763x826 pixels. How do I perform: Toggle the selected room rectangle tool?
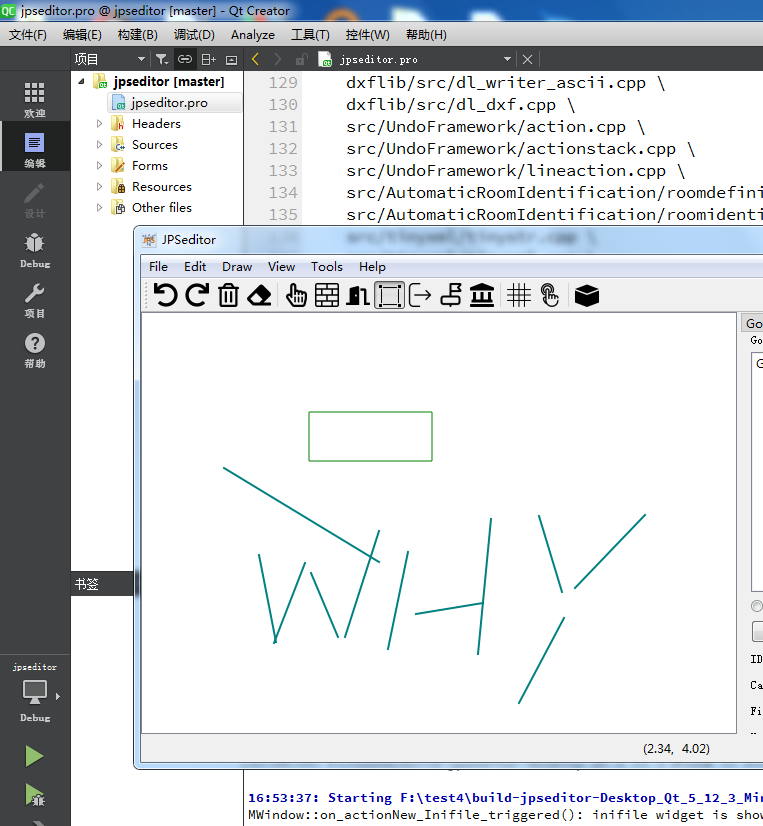tap(389, 295)
